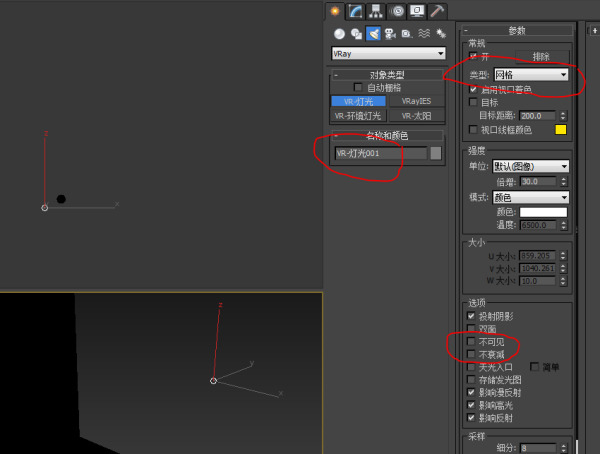This screenshot has height=454, width=600.
Task: Click the 温度 6500.0 field
Action: click(538, 225)
